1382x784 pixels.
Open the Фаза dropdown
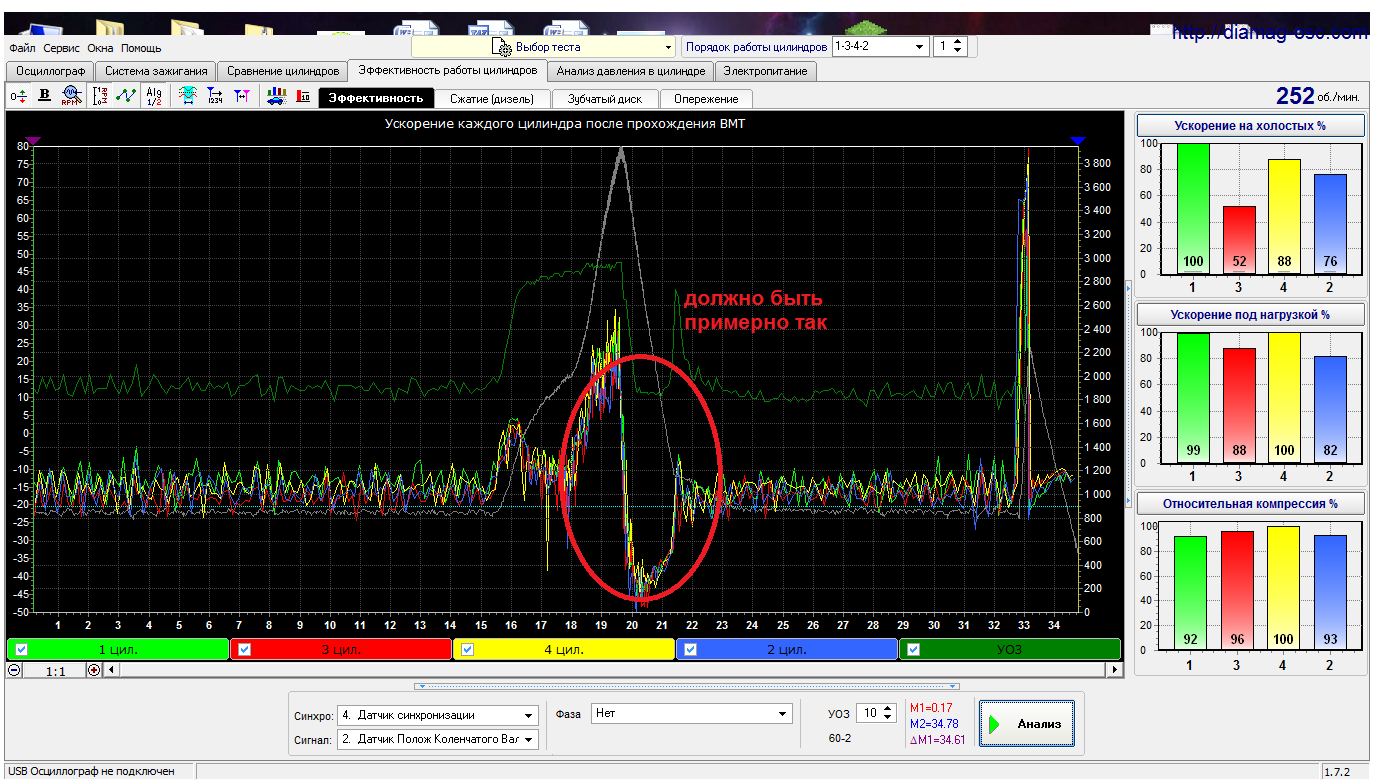click(x=691, y=714)
